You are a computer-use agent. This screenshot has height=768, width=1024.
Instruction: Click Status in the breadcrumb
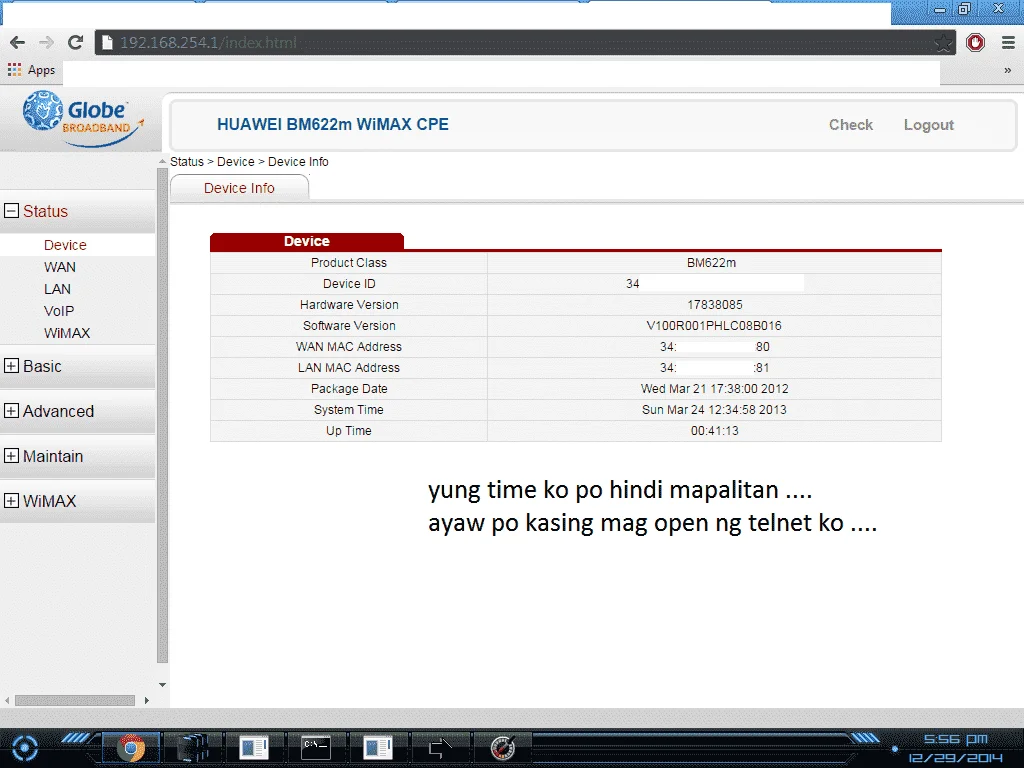pyautogui.click(x=187, y=162)
